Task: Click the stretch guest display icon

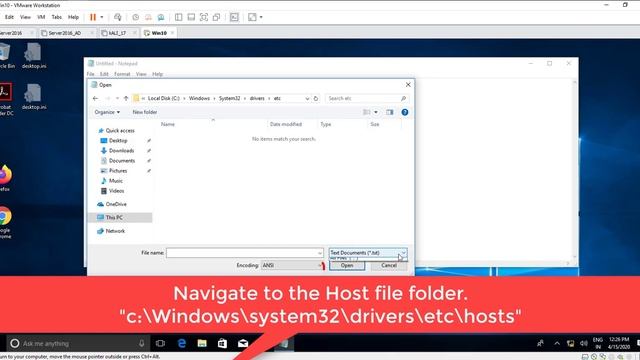Action: [x=252, y=17]
